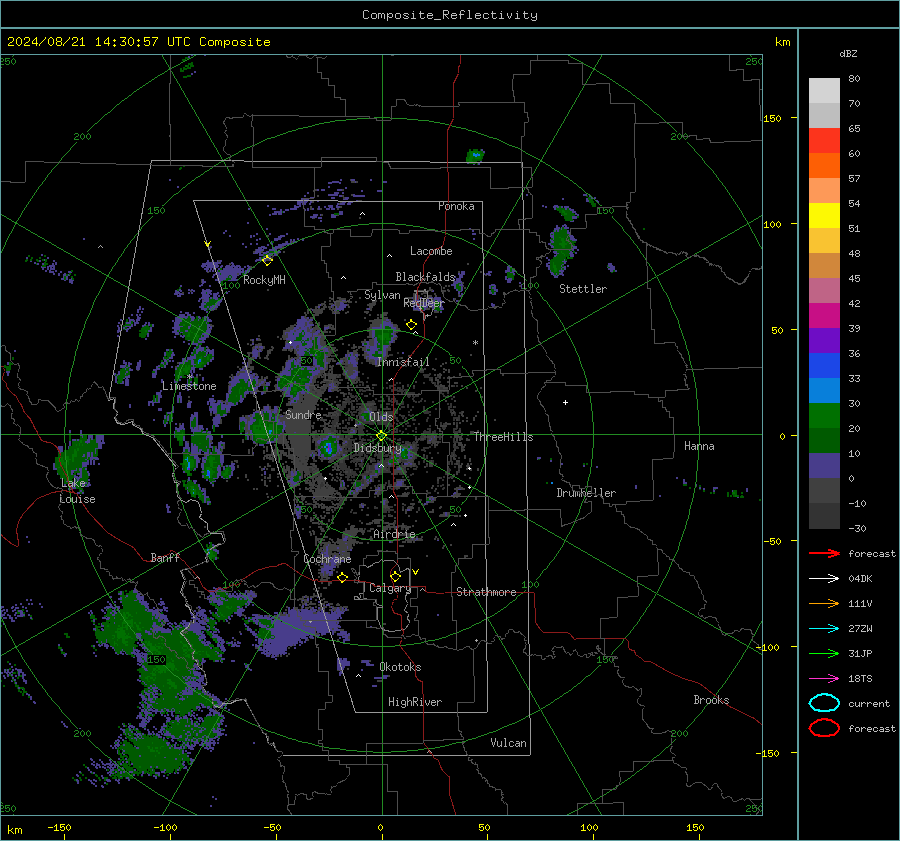This screenshot has width=900, height=841.
Task: Click the orange 111V arrow icon
Action: point(824,603)
